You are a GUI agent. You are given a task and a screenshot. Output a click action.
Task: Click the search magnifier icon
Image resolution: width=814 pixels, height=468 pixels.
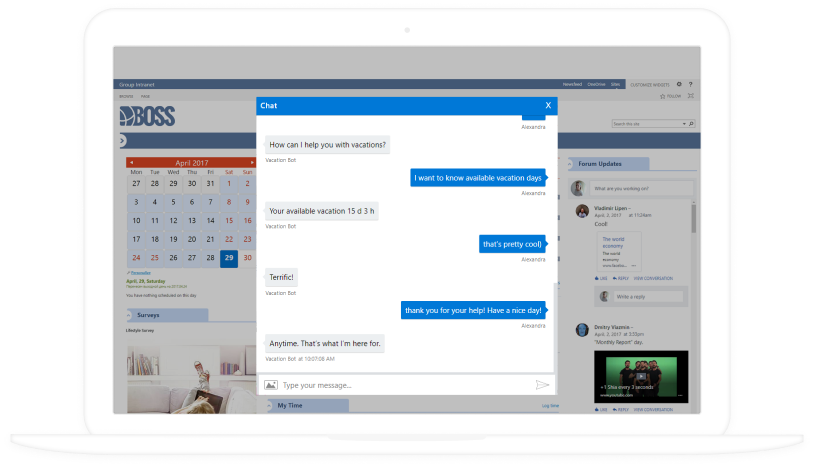tap(692, 124)
